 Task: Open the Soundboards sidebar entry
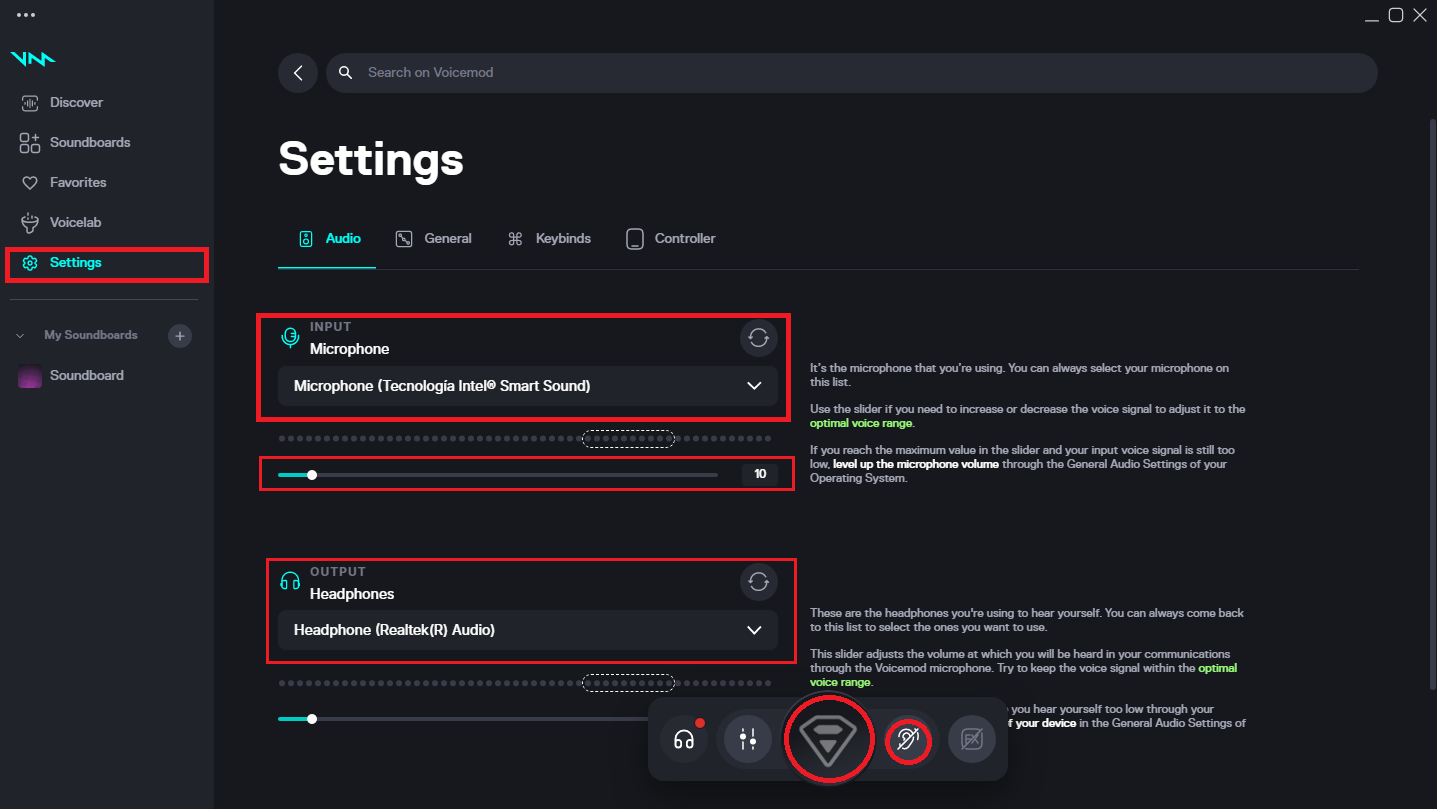90,142
